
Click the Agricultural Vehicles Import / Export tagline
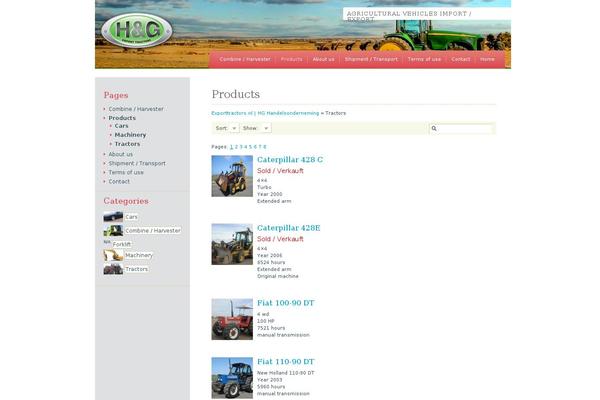click(x=409, y=16)
